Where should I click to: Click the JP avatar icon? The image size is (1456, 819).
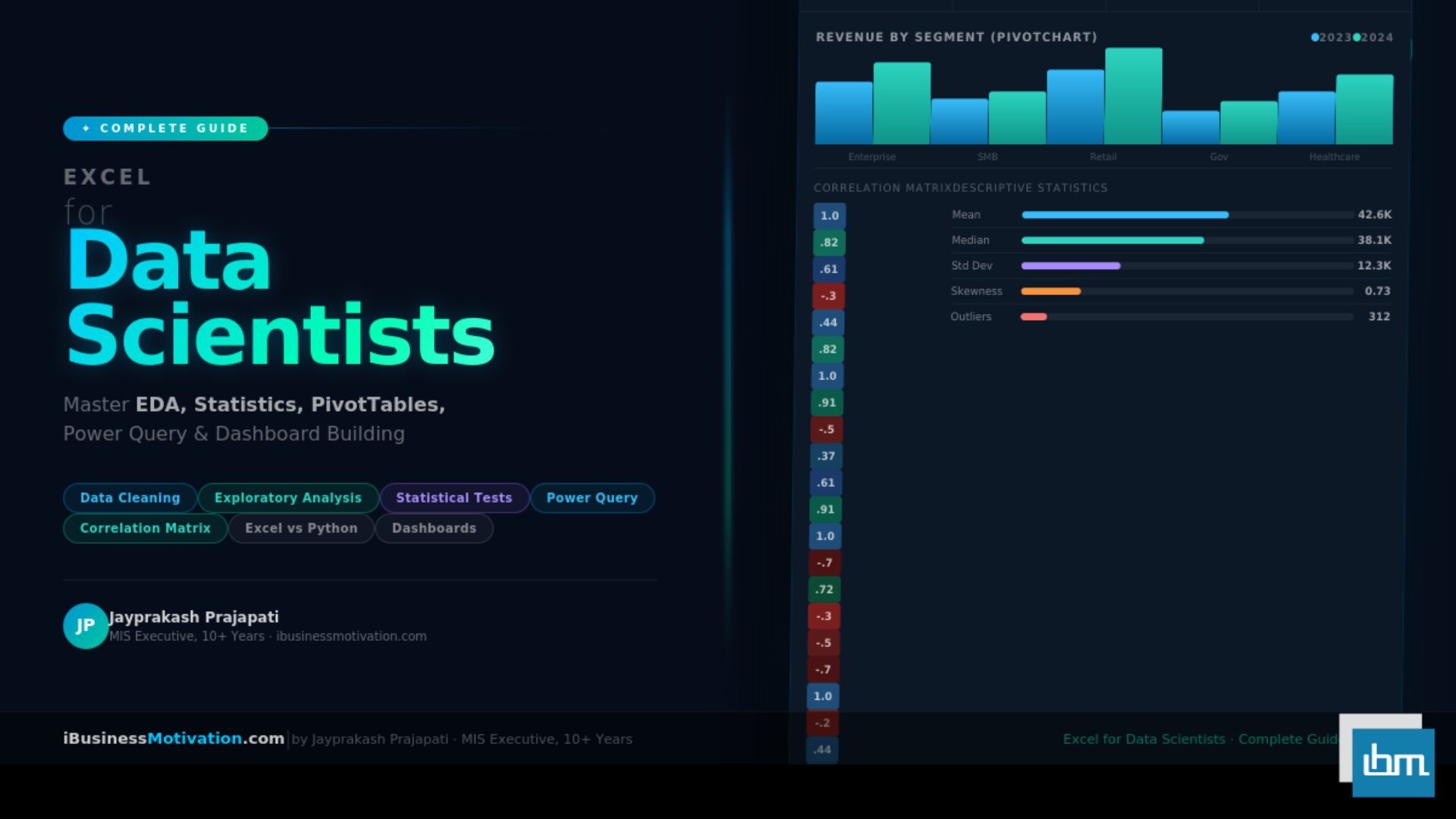85,626
